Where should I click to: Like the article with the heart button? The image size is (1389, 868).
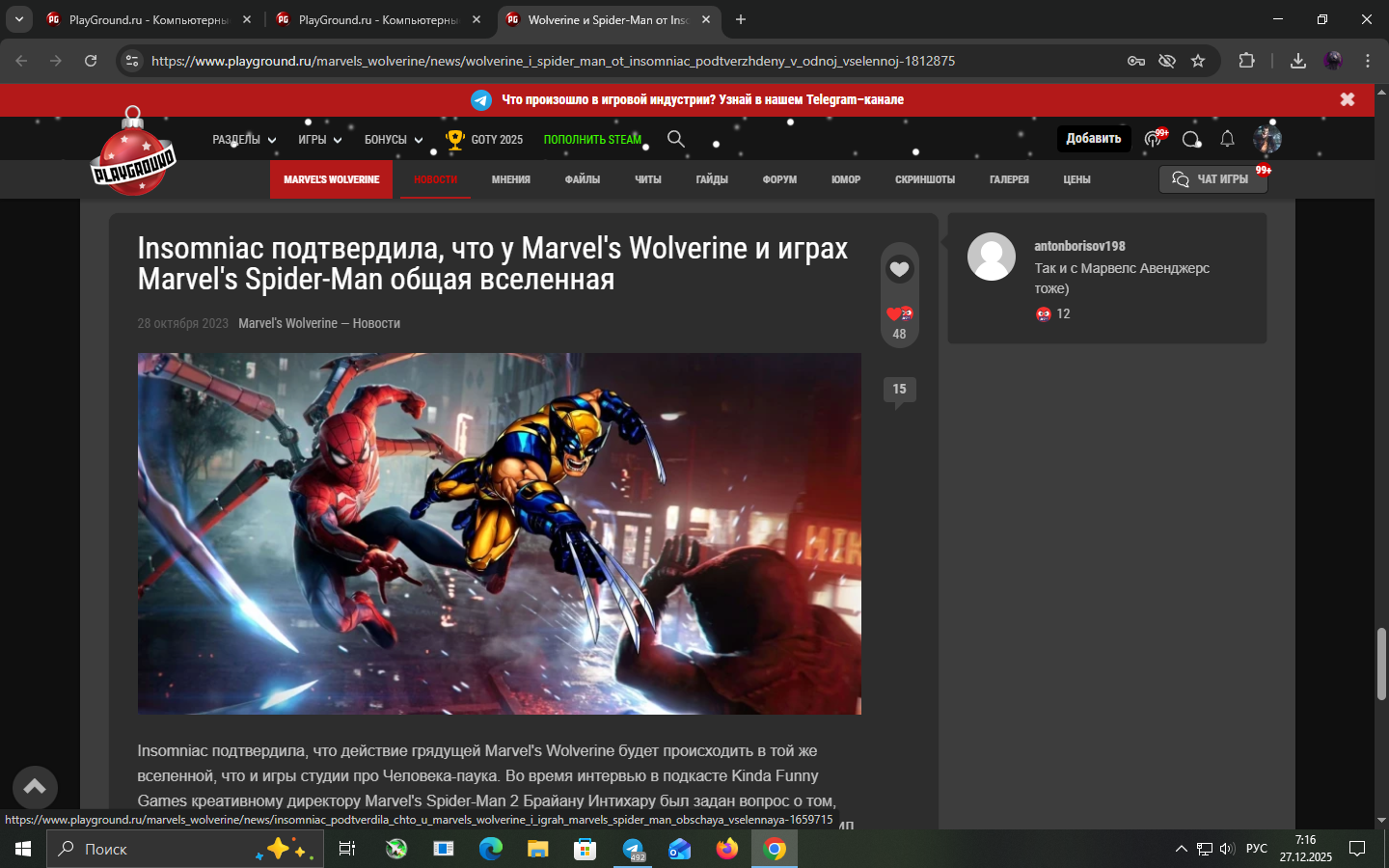point(899,269)
